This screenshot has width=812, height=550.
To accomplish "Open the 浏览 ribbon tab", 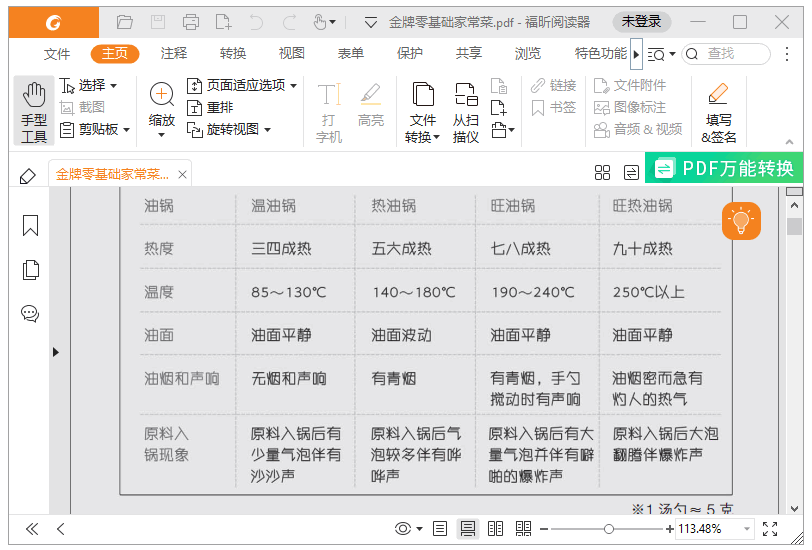I will click(528, 54).
